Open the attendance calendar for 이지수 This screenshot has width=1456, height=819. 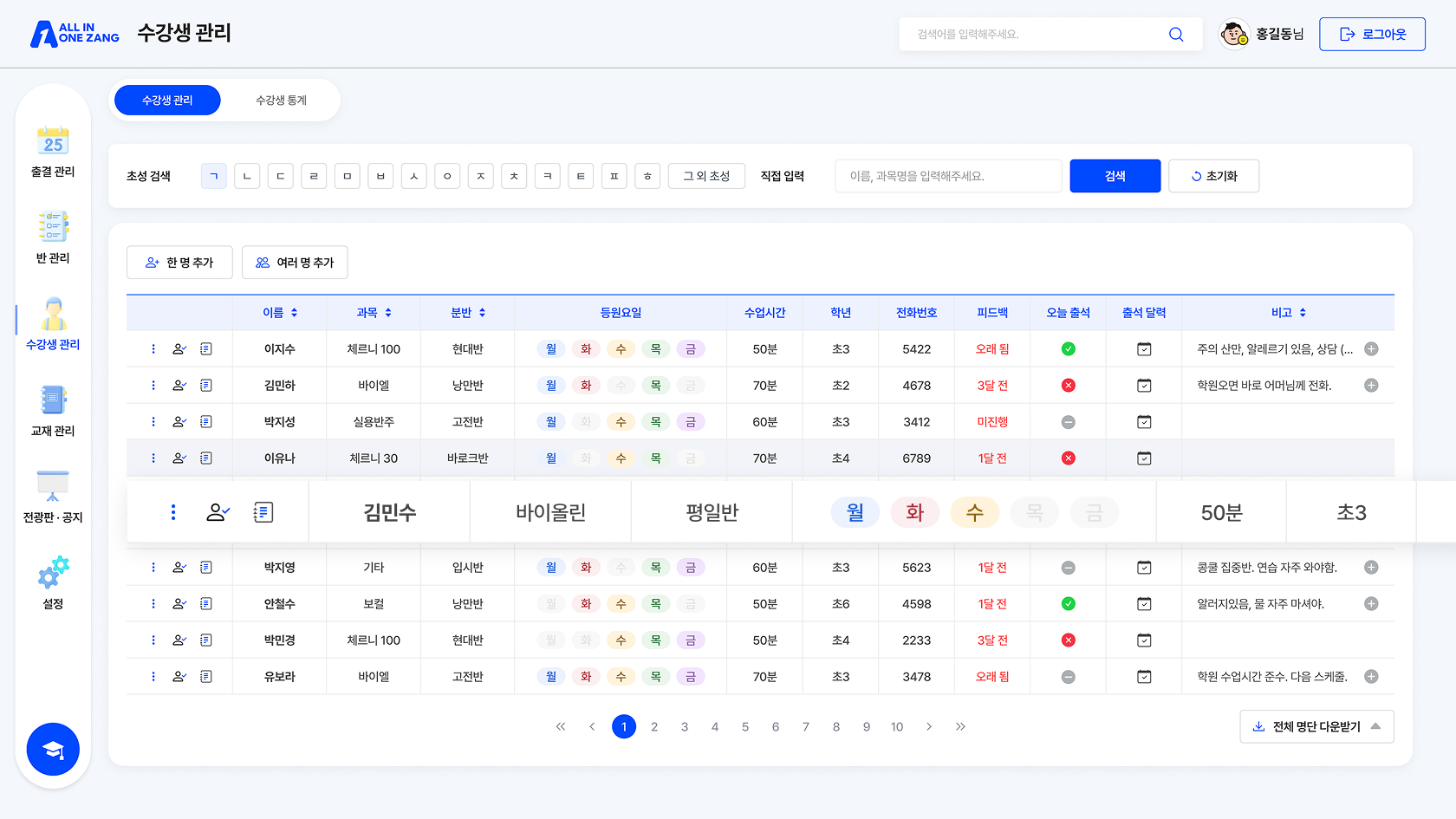(x=1143, y=348)
